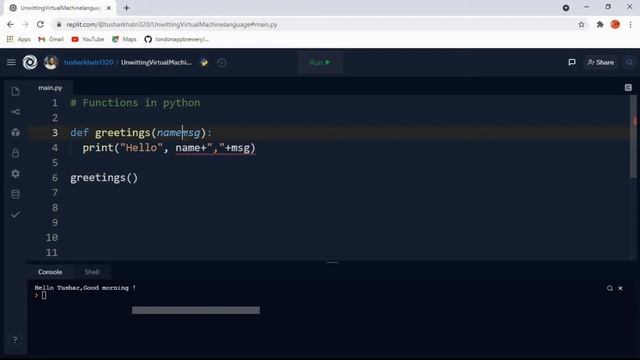Reload the page
Image resolution: width=640 pixels, height=360 pixels.
[x=40, y=24]
